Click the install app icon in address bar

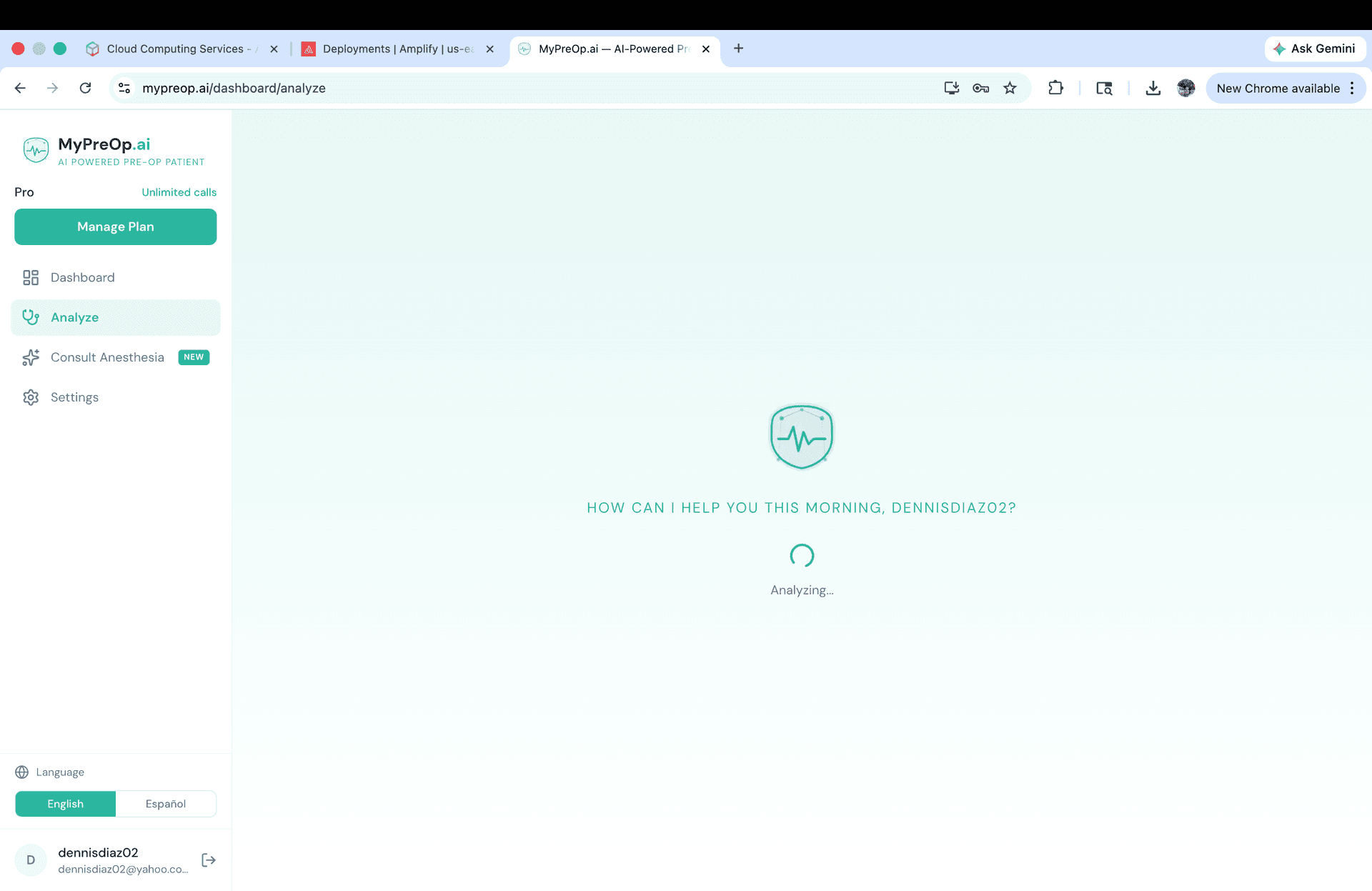pos(952,88)
